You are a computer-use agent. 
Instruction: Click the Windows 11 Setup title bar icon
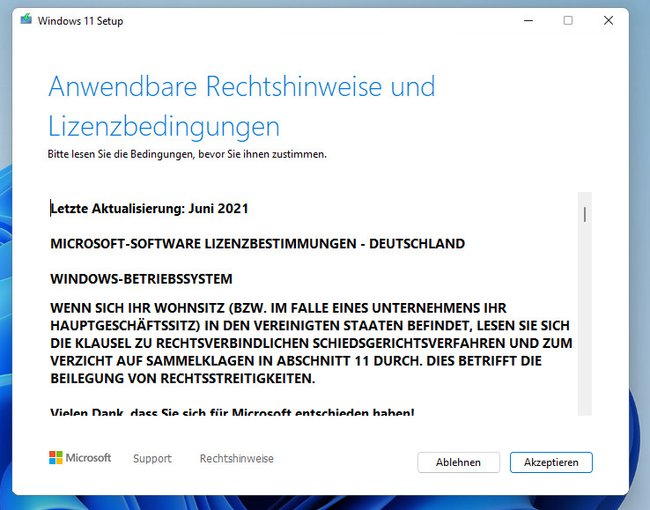click(x=26, y=19)
